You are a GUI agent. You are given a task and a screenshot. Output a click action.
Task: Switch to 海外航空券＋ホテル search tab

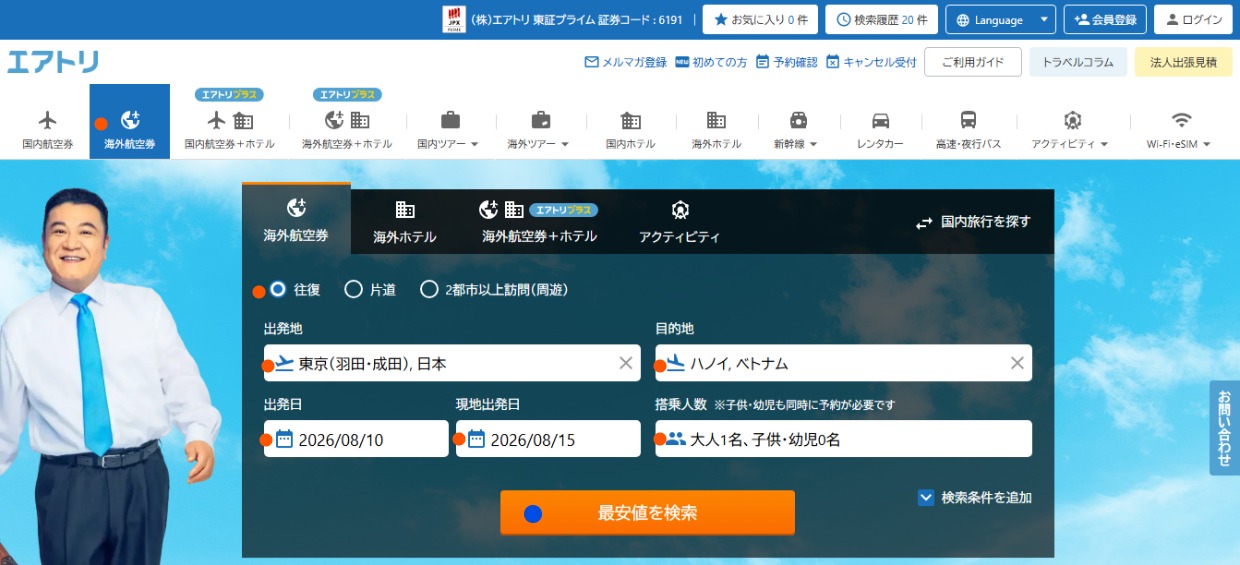click(x=540, y=222)
